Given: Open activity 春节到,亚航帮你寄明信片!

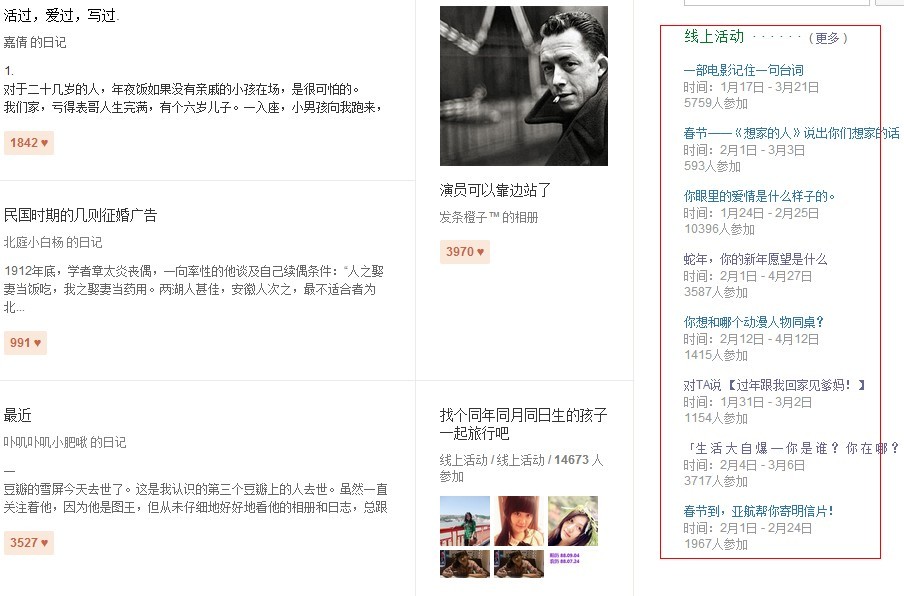Looking at the screenshot, I should point(758,511).
